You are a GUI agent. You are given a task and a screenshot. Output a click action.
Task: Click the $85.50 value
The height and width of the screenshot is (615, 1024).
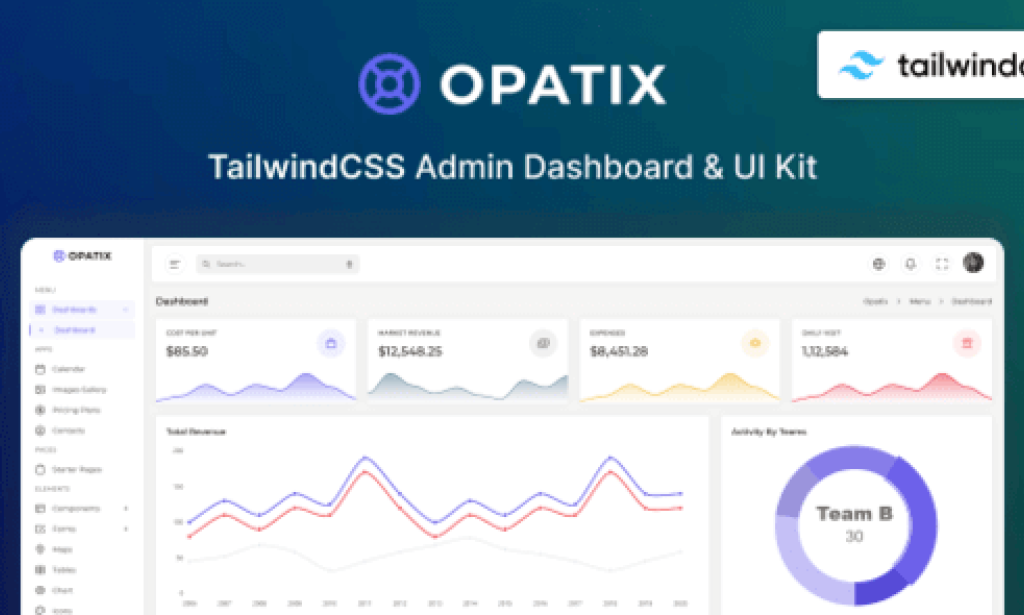[187, 351]
